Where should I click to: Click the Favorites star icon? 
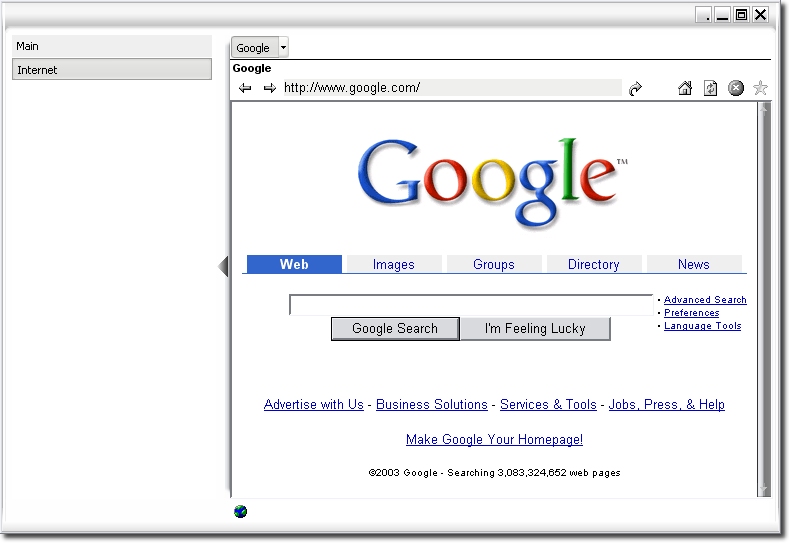tap(760, 88)
